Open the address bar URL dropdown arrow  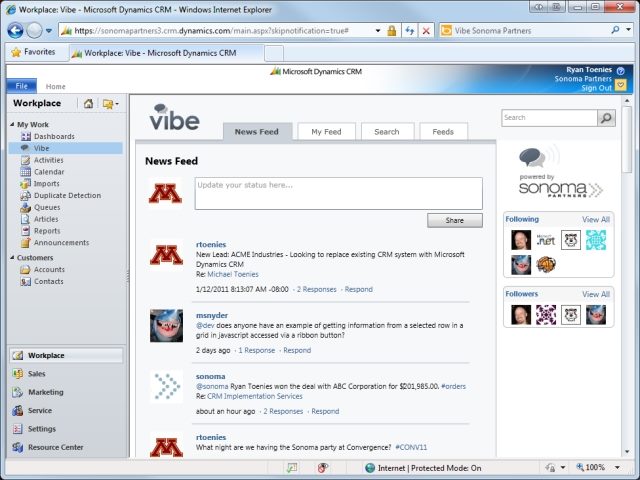tap(378, 31)
